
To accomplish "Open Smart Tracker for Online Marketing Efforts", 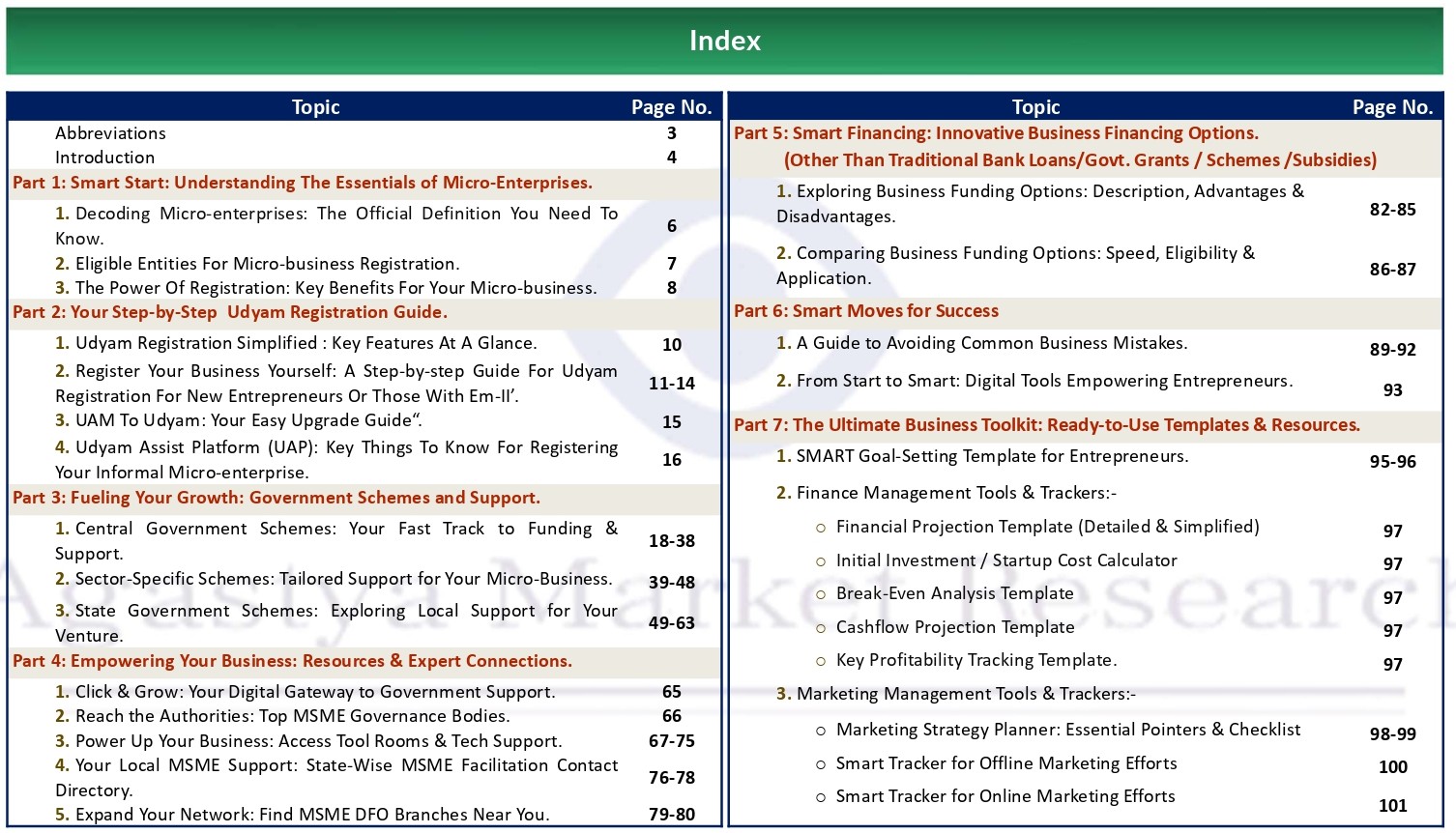I will pos(1005,795).
